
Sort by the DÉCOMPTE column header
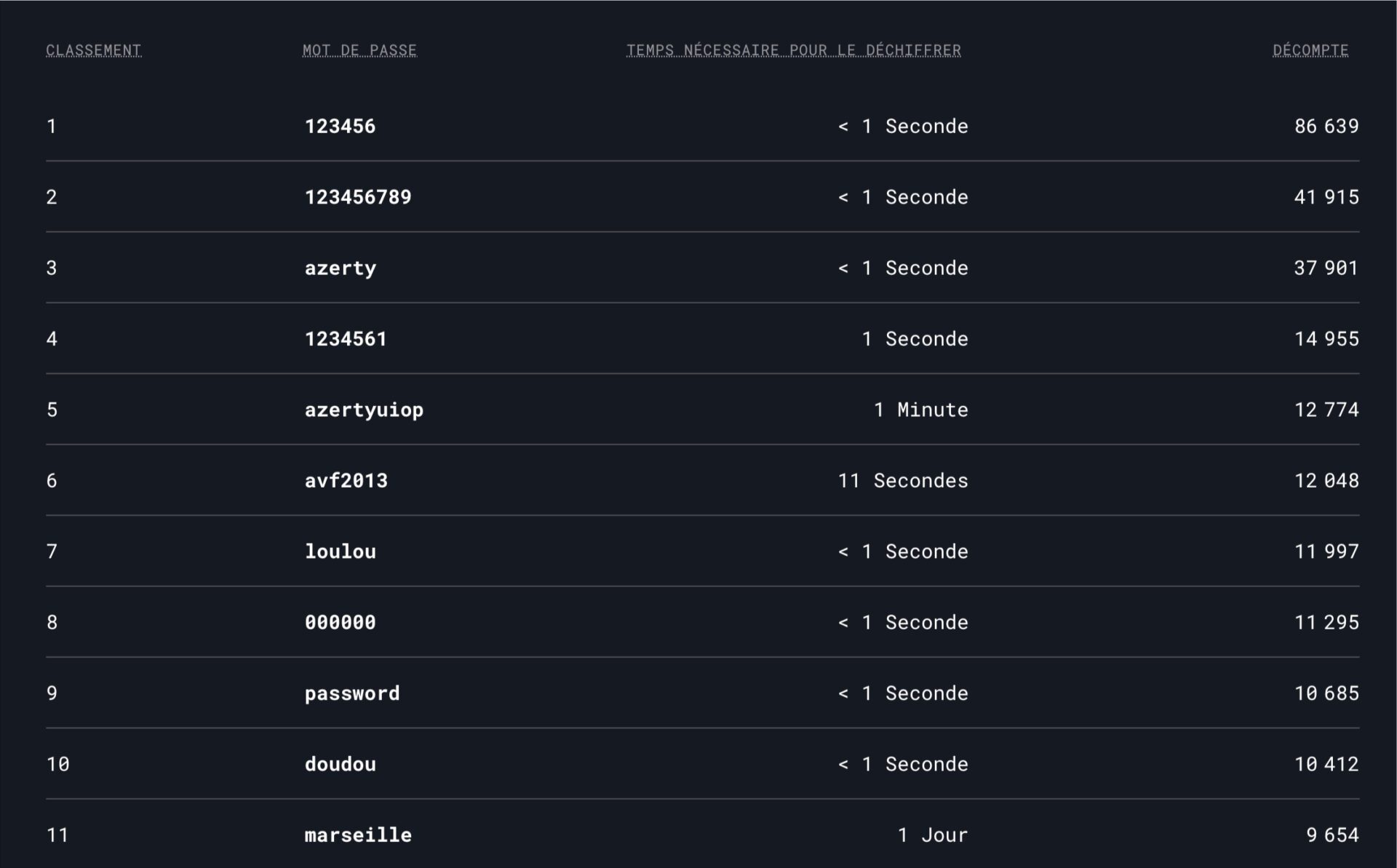(x=1310, y=50)
